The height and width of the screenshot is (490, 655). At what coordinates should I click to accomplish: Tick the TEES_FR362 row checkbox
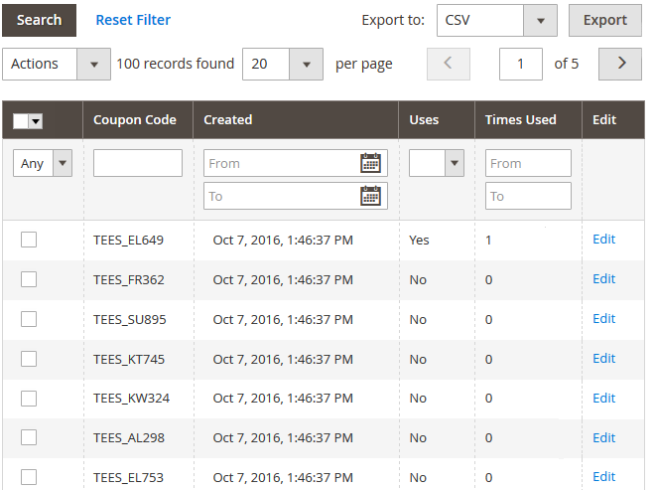tap(29, 279)
